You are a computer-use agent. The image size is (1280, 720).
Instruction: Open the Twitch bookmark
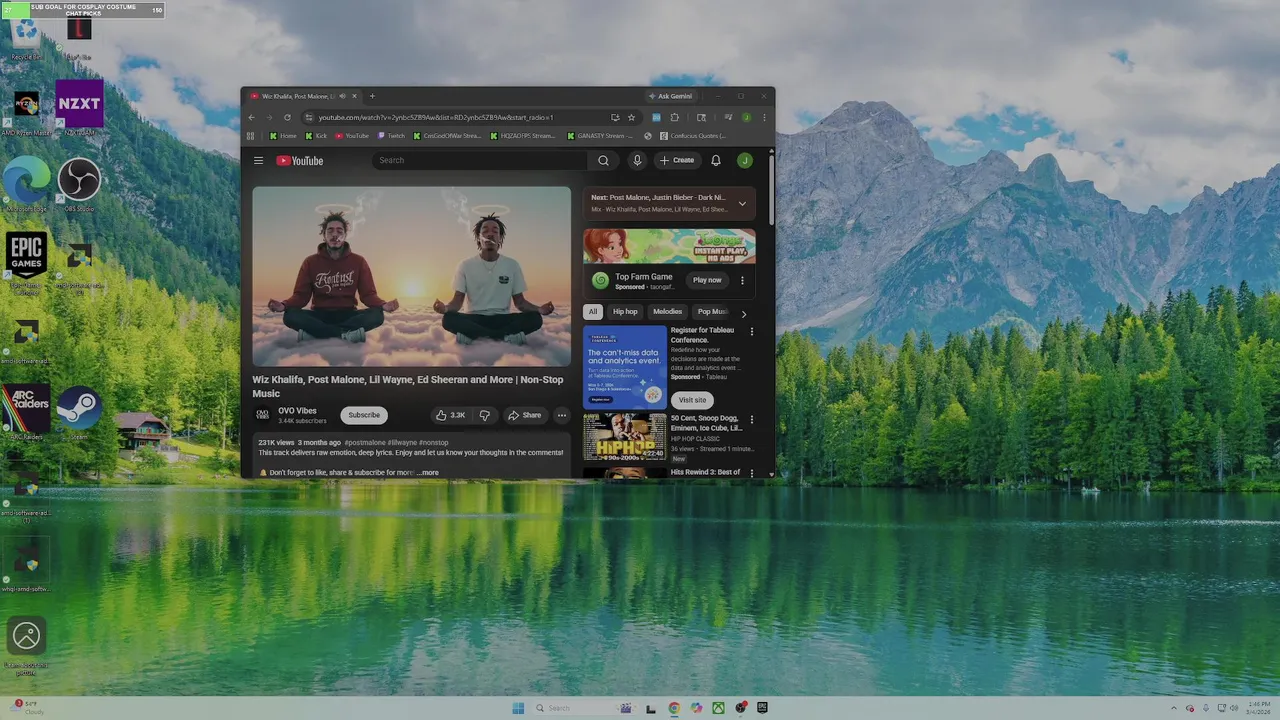click(x=391, y=136)
